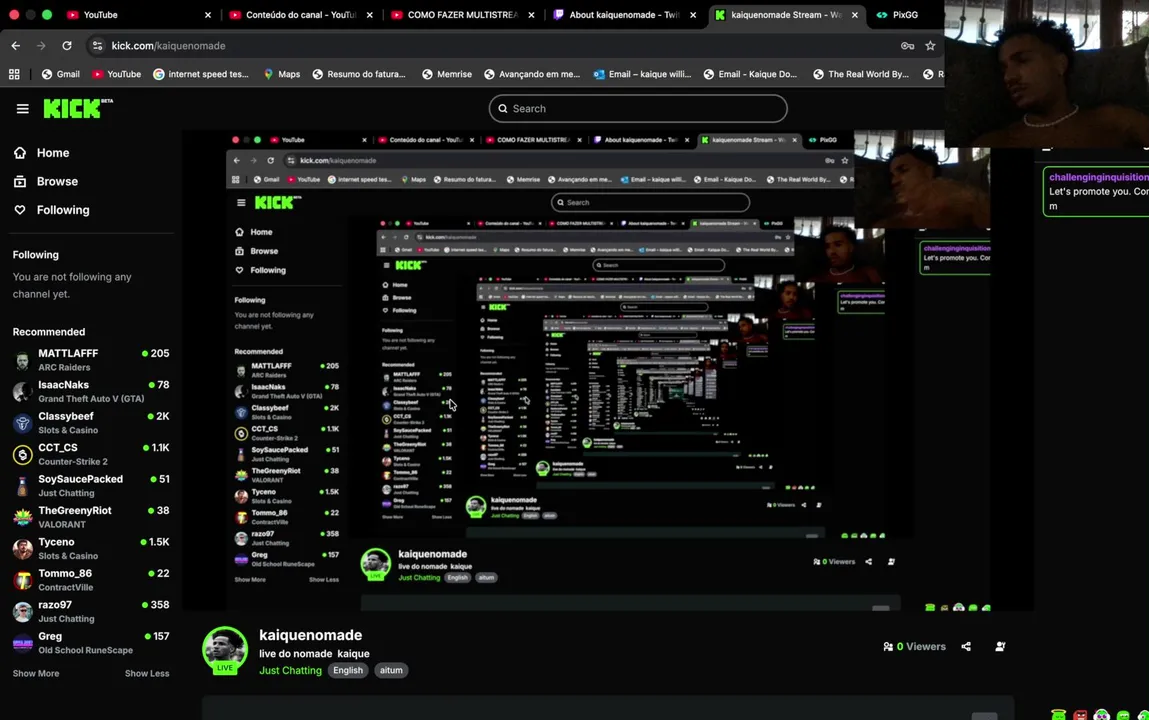
Task: Open the Memrise bookmark
Action: click(447, 74)
